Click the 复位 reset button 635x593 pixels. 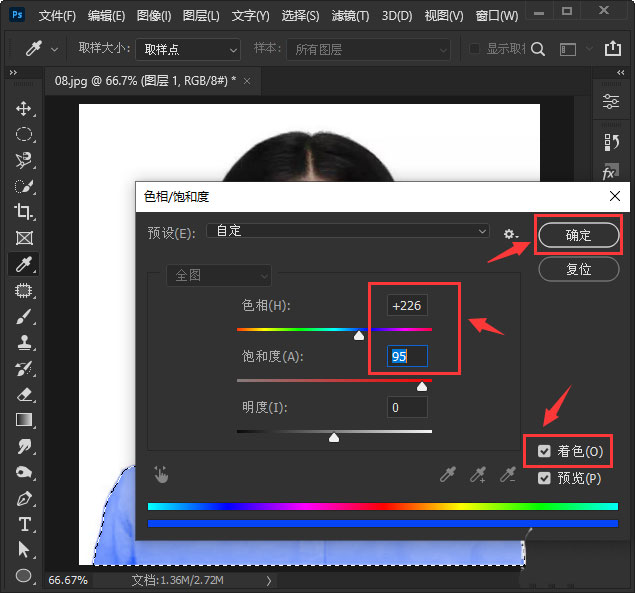point(578,269)
